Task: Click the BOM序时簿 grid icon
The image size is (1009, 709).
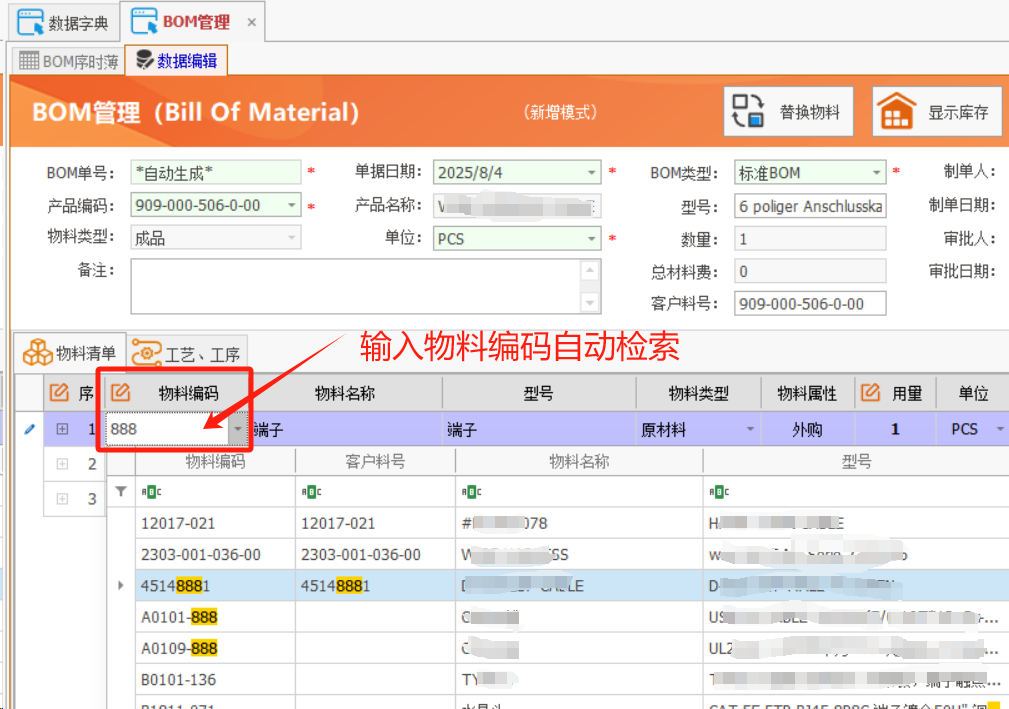Action: tap(29, 60)
